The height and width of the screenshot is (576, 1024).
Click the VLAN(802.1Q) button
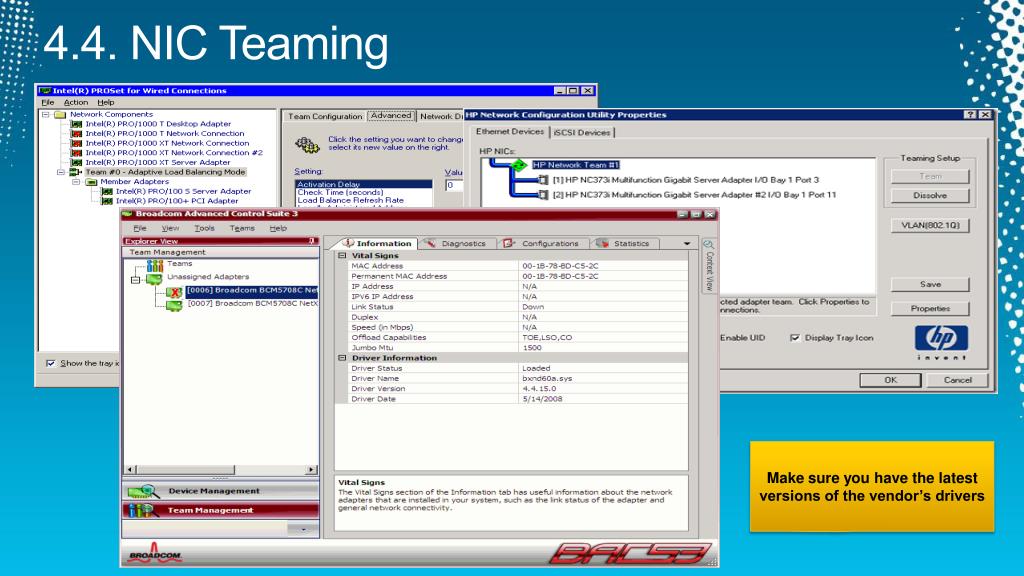[930, 225]
